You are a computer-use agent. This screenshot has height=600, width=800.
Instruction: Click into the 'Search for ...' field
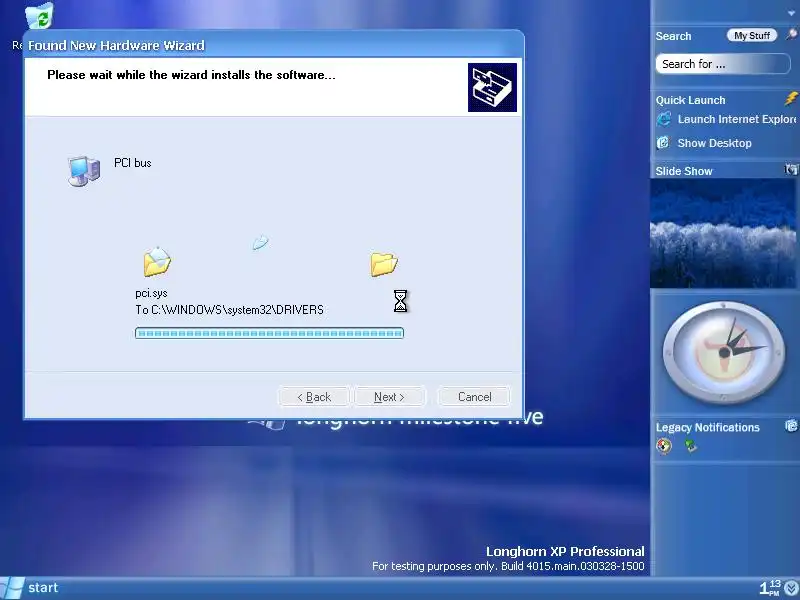point(722,64)
